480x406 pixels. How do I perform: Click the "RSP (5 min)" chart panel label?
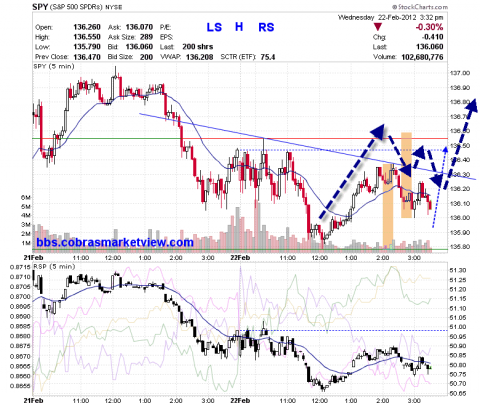coord(54,267)
